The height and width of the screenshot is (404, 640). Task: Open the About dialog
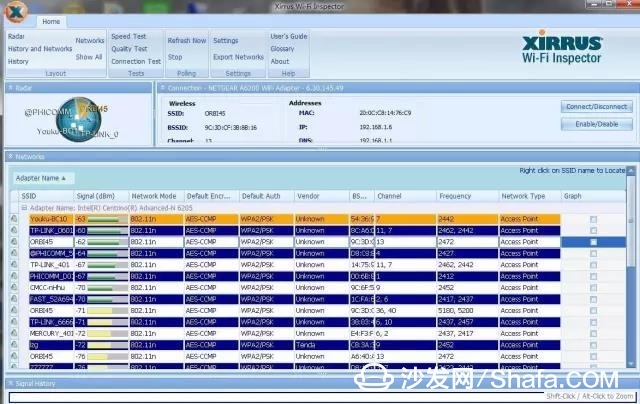[280, 61]
